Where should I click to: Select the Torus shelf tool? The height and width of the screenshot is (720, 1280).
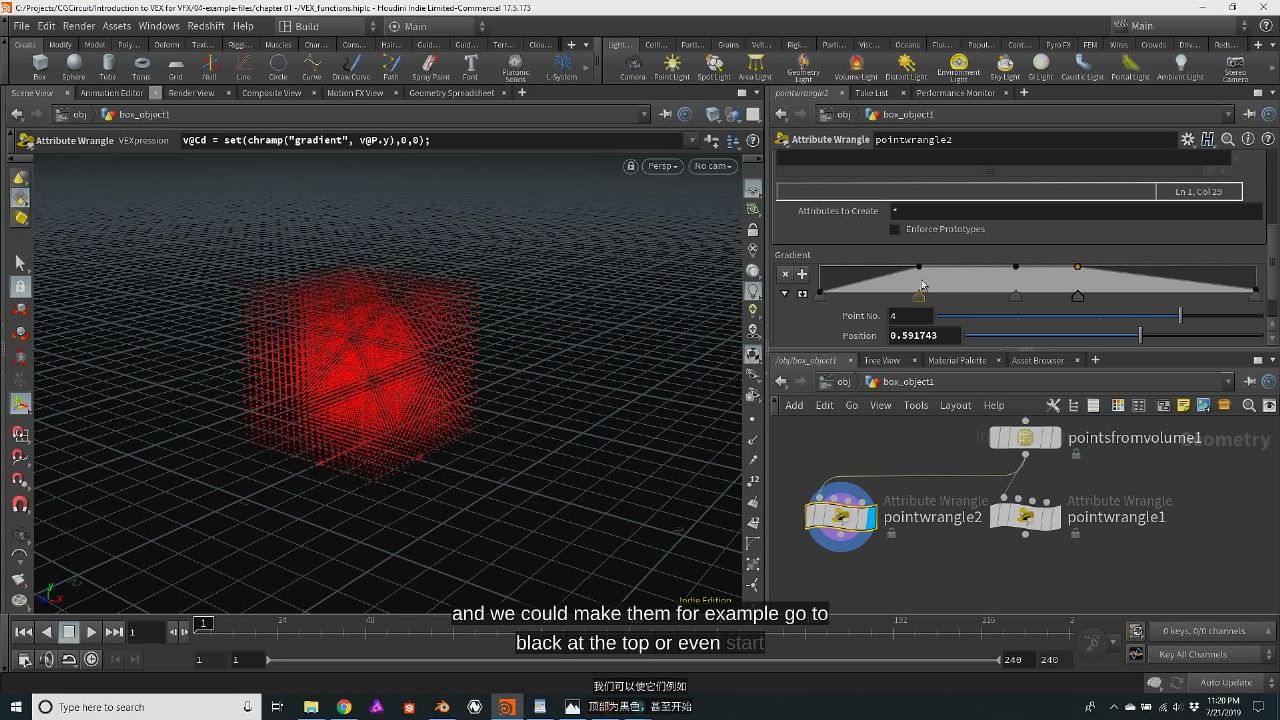(142, 66)
